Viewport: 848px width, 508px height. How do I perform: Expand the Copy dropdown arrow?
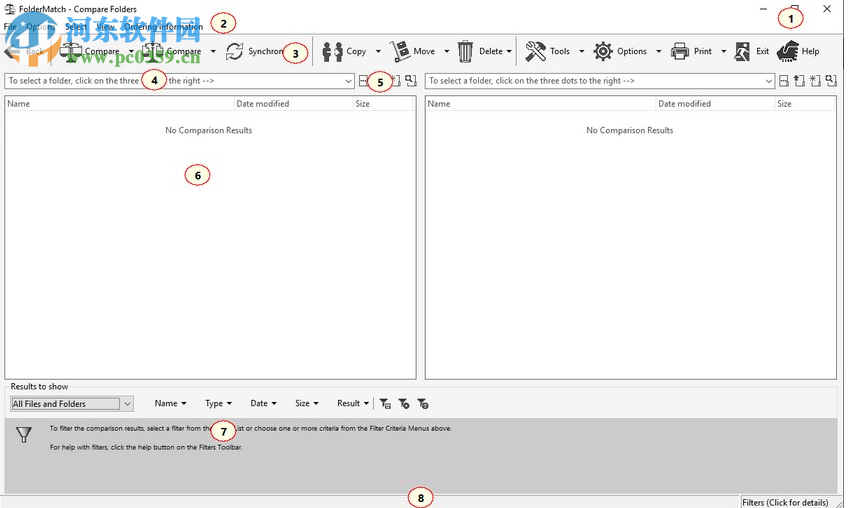click(x=378, y=51)
